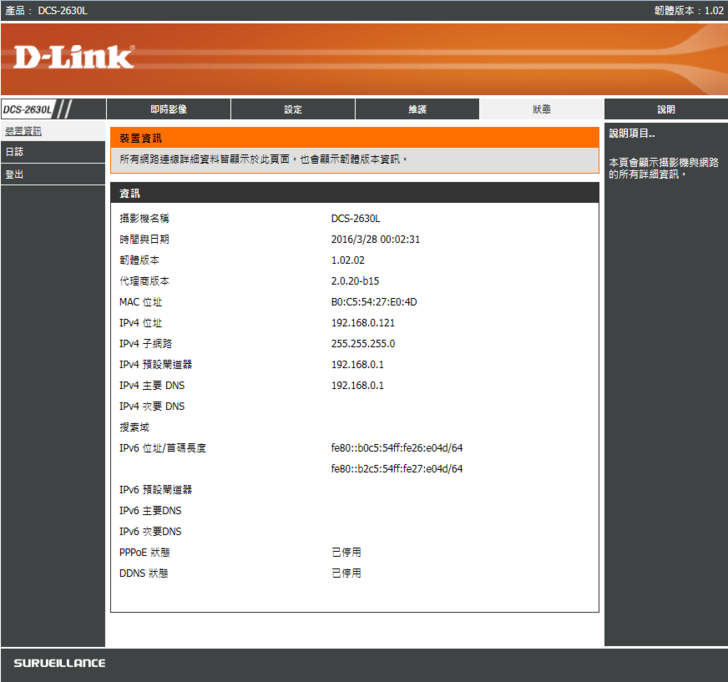Select the MAC address B0:C5:54:27:E0:4D
This screenshot has width=728, height=682.
(x=374, y=302)
